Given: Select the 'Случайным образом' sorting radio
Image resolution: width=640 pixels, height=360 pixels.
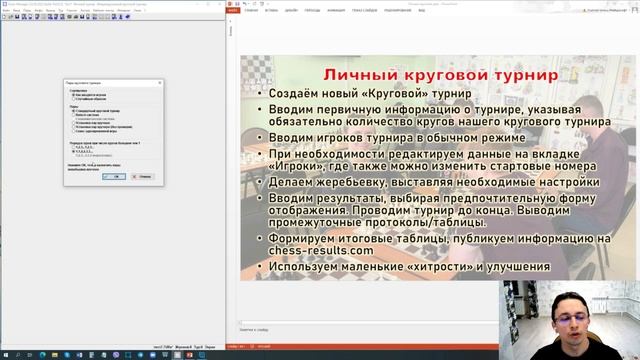Looking at the screenshot, I should pyautogui.click(x=73, y=99).
